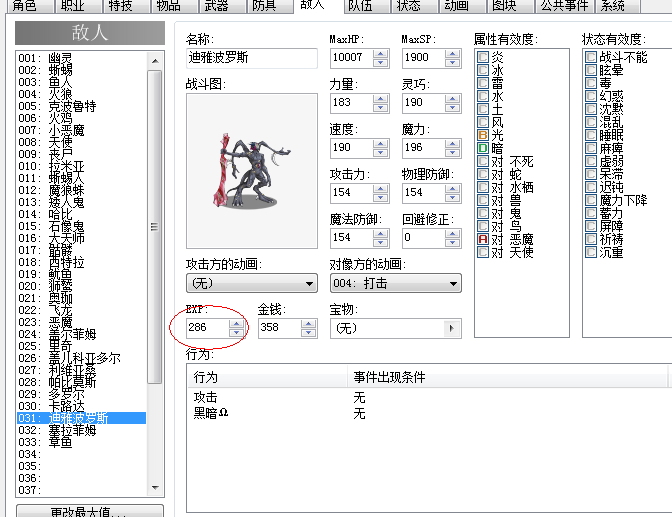Click enemy list scroll down arrow
672x517 pixels.
[155, 488]
